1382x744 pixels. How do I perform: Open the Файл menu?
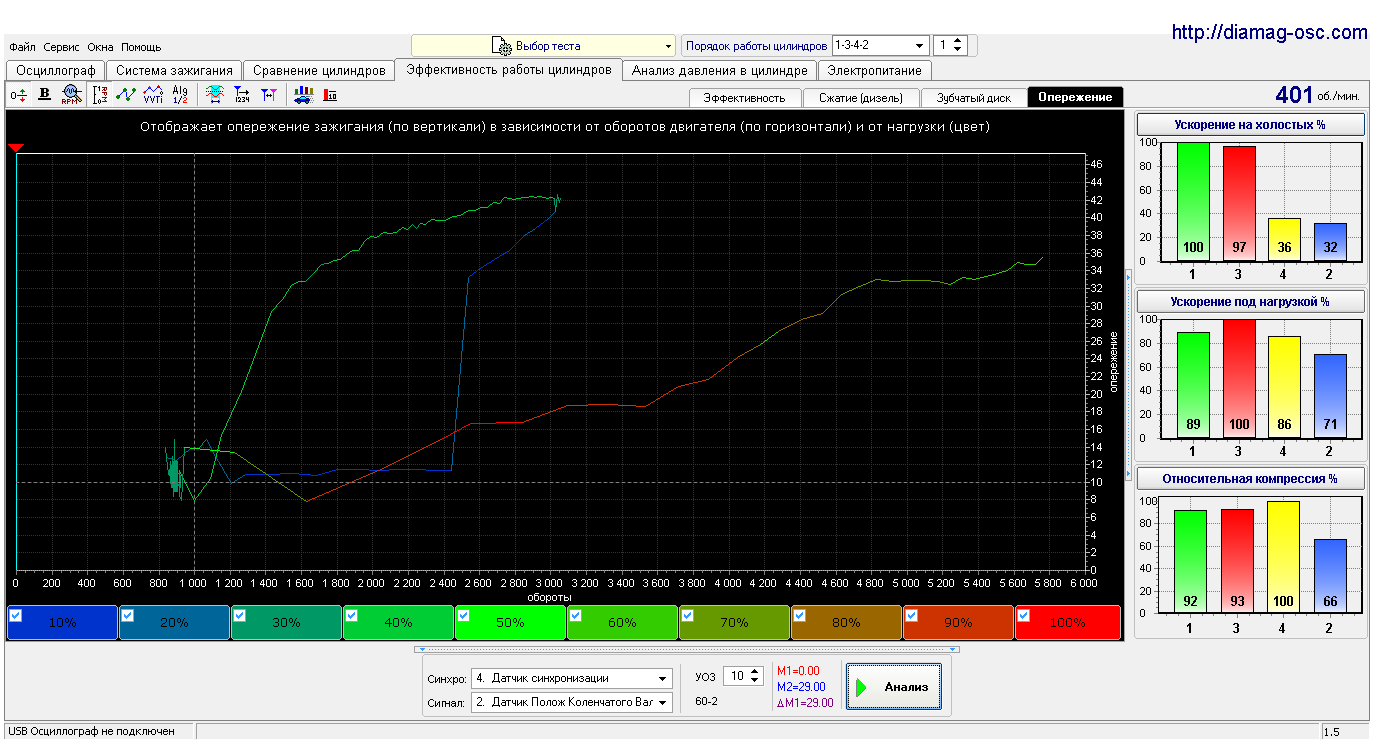point(22,47)
